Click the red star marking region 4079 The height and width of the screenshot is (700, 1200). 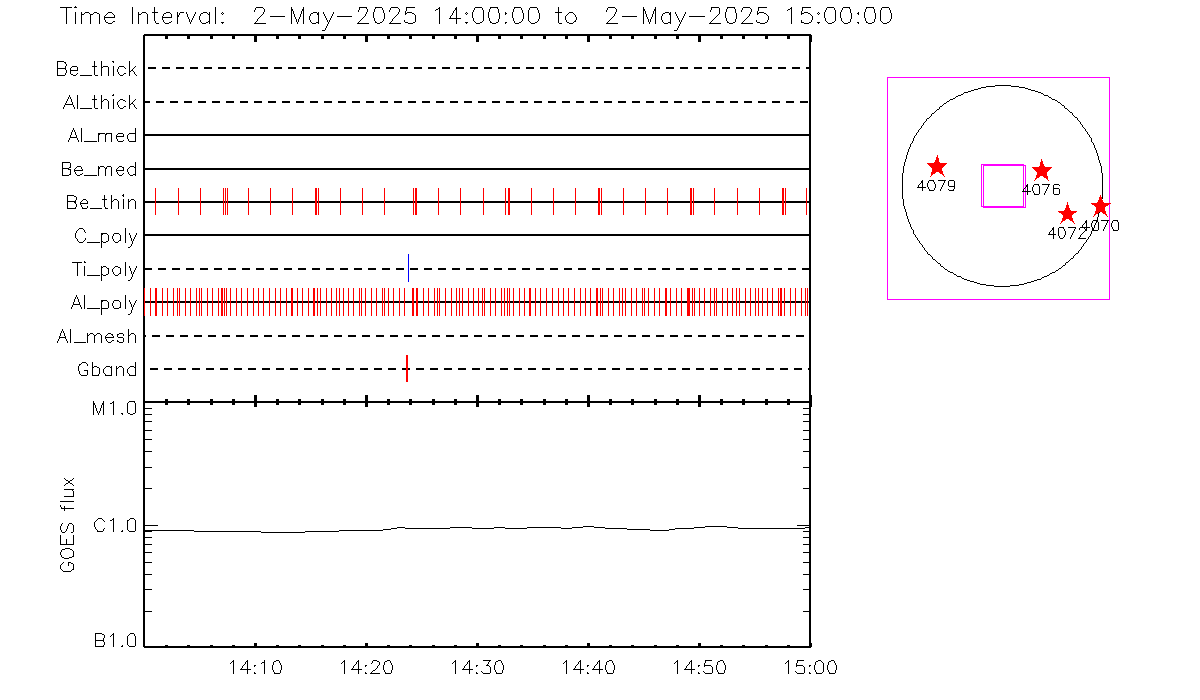tap(937, 166)
